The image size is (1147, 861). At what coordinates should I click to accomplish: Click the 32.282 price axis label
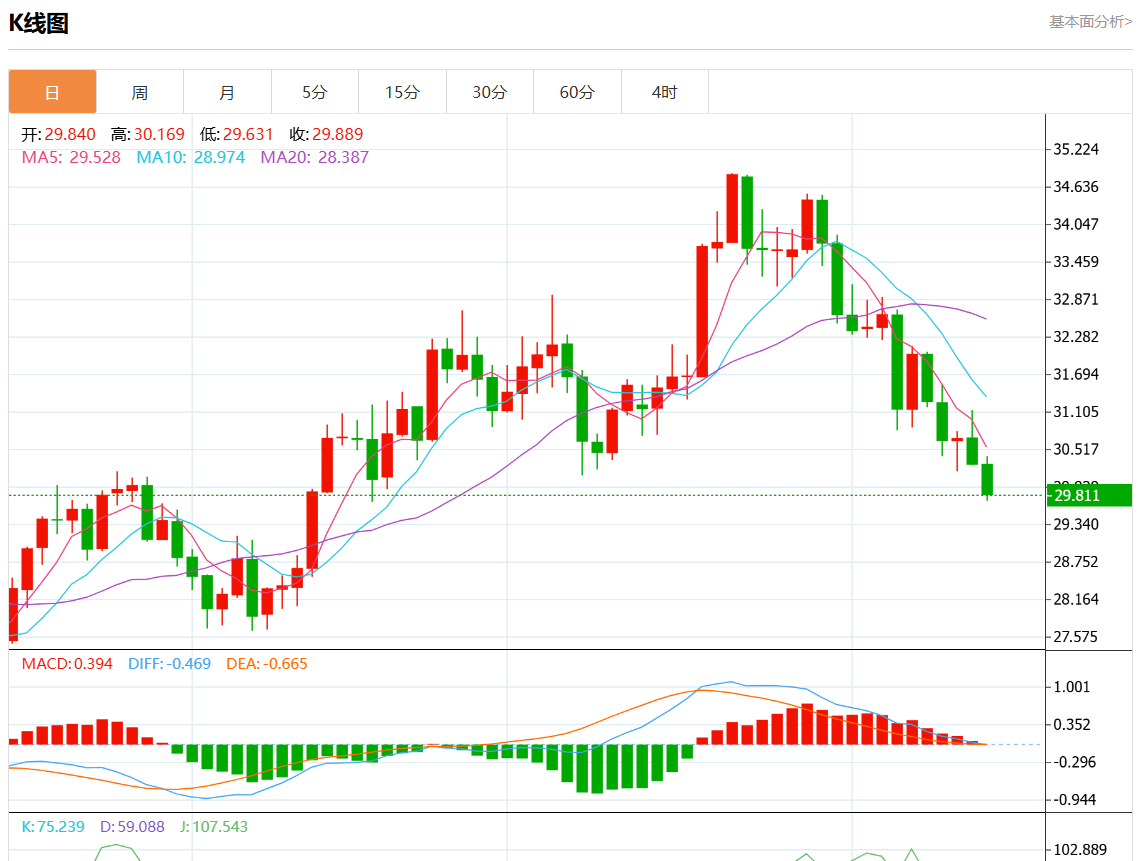(1075, 337)
